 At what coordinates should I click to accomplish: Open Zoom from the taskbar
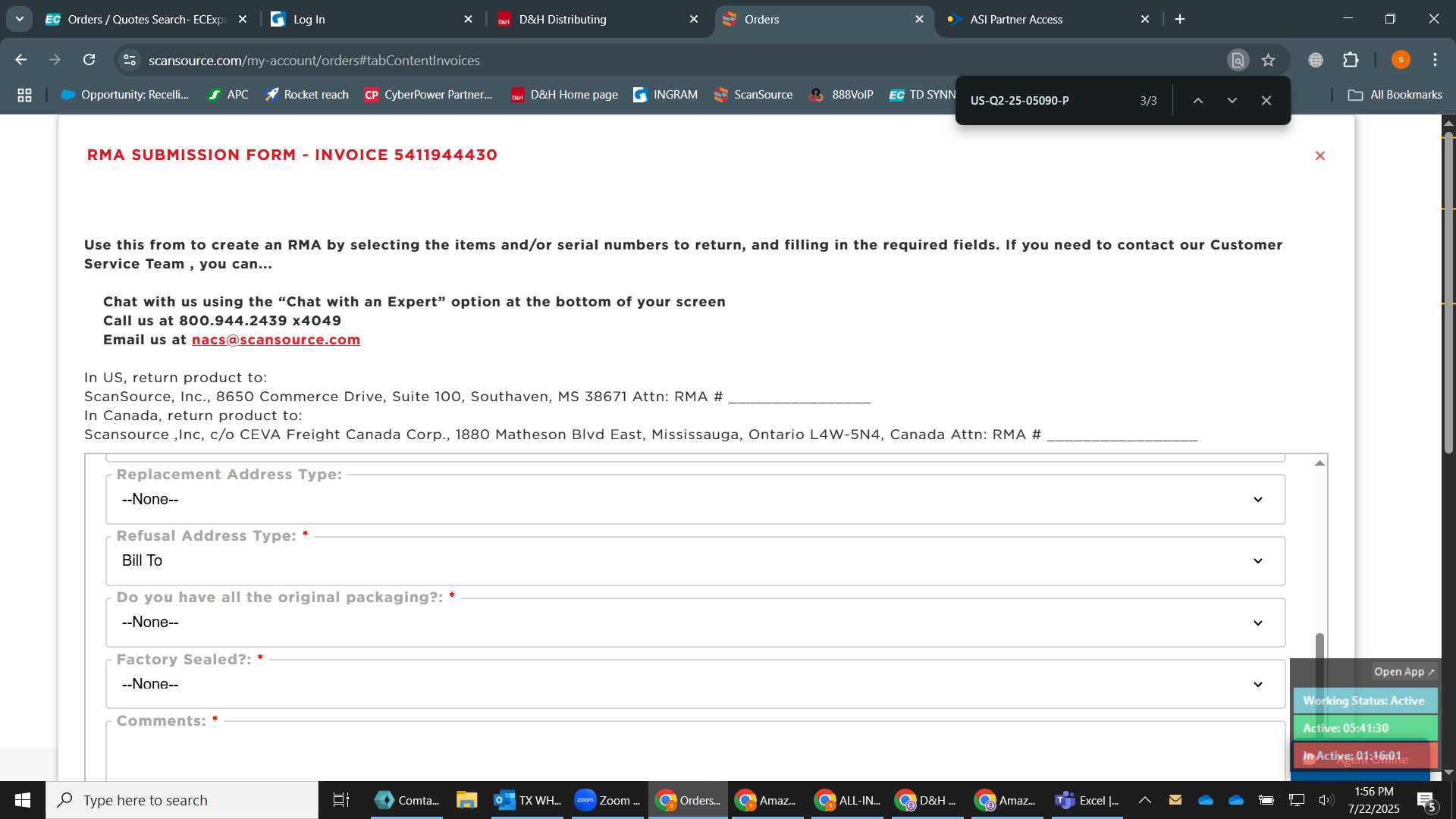point(607,800)
